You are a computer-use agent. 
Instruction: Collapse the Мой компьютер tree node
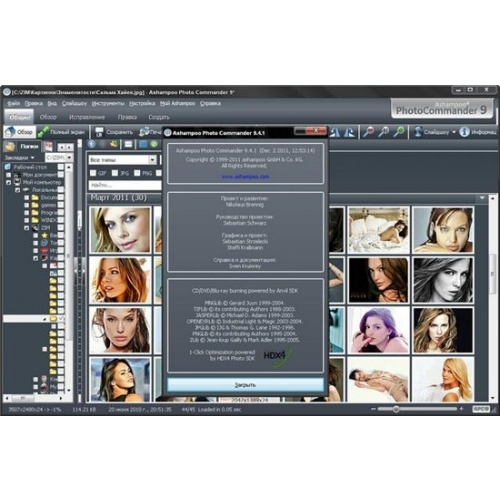coord(9,182)
